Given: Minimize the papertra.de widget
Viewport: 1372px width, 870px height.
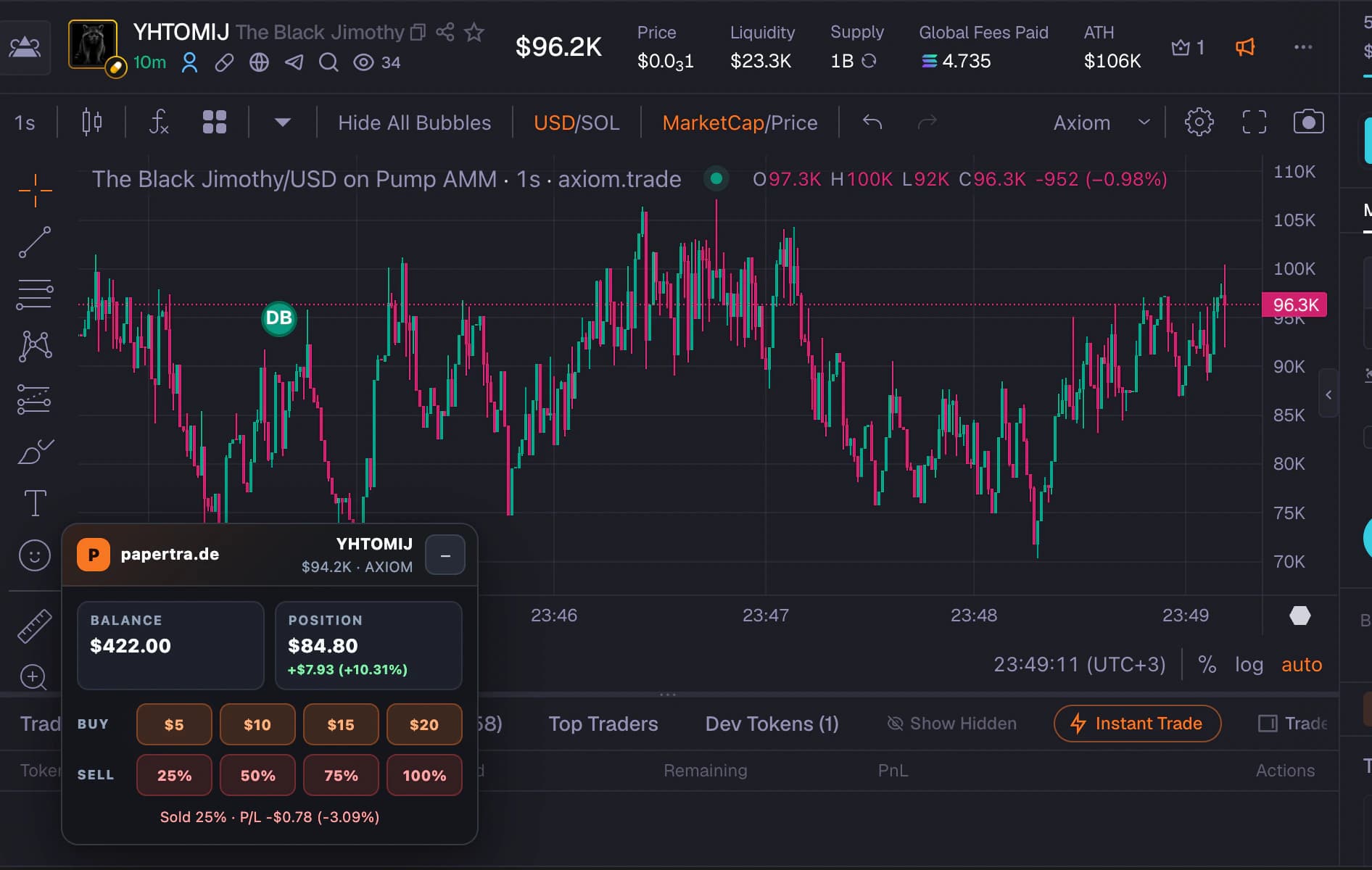Looking at the screenshot, I should [x=445, y=555].
